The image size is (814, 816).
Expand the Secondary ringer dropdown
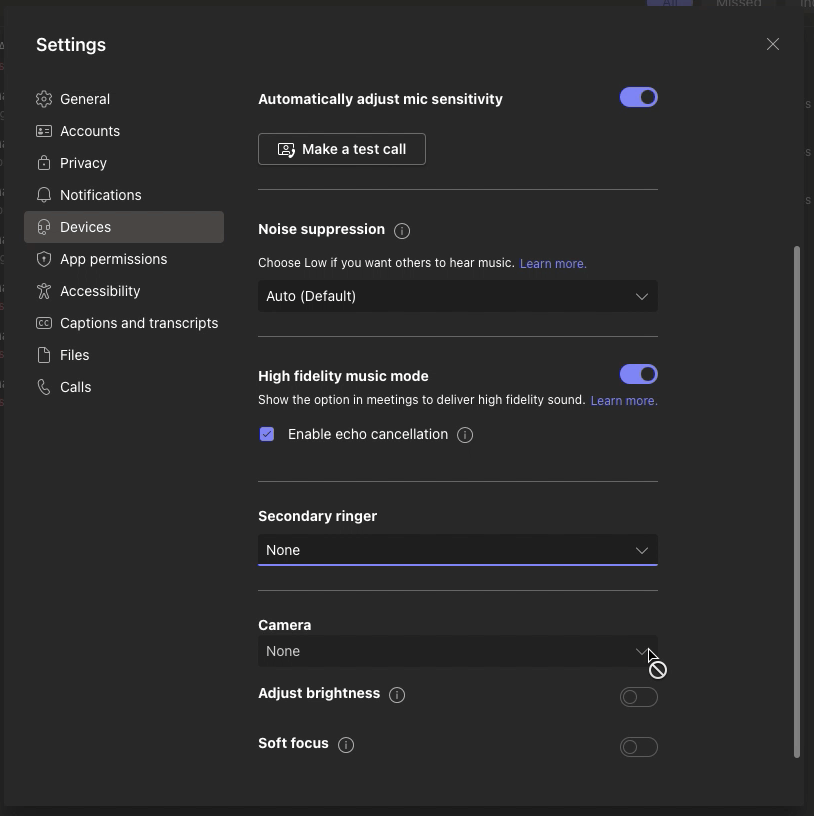coord(457,550)
